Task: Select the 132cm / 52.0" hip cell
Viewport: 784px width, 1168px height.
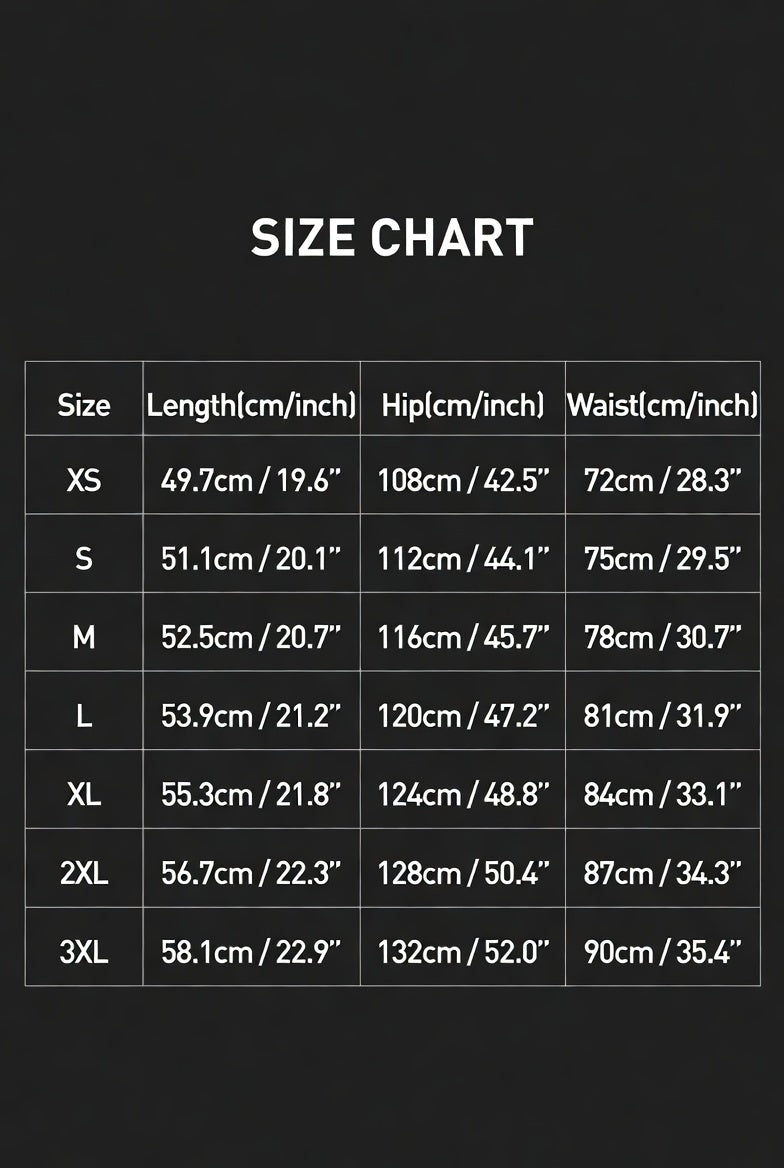Action: click(x=463, y=953)
